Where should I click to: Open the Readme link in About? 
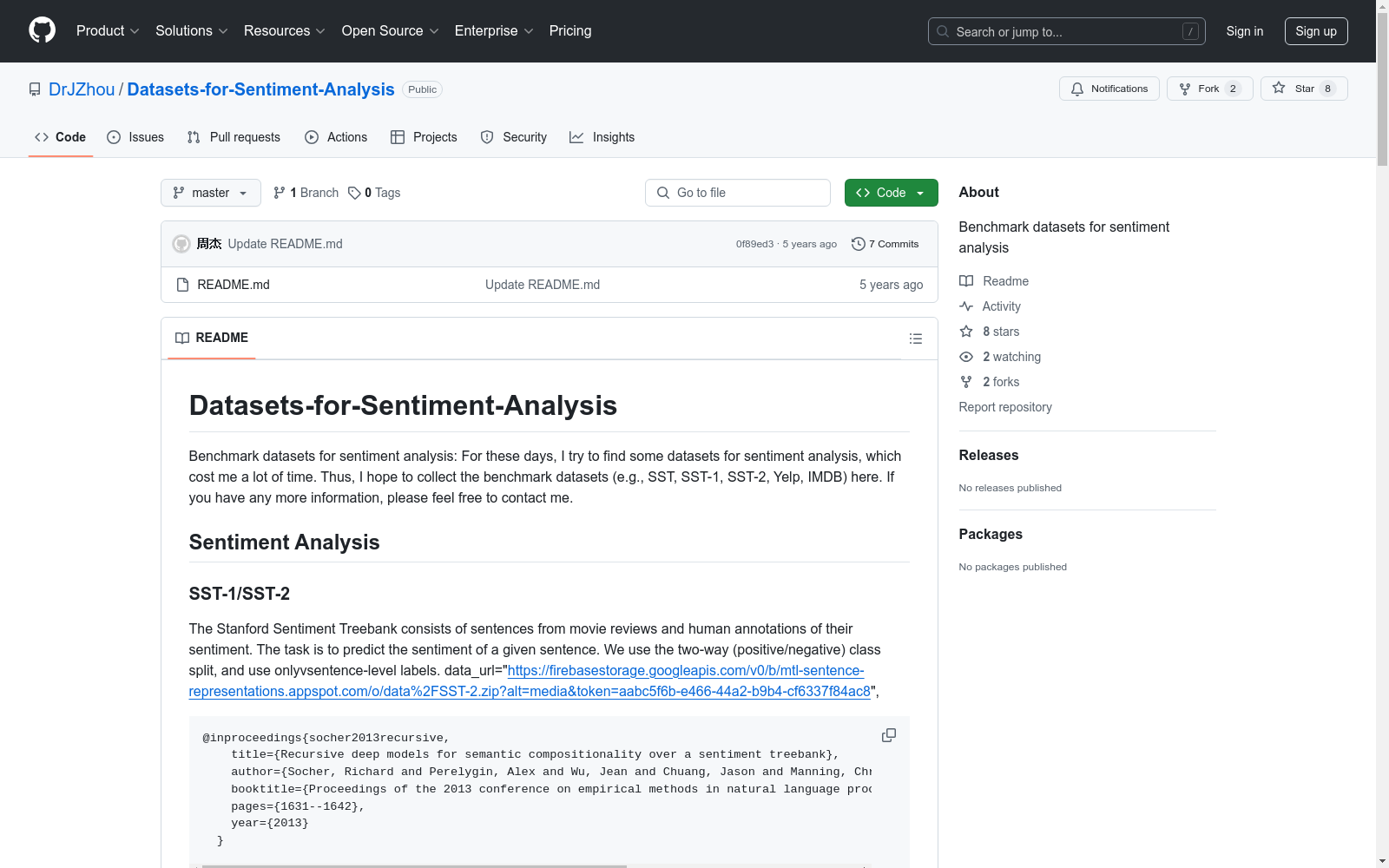[x=994, y=281]
